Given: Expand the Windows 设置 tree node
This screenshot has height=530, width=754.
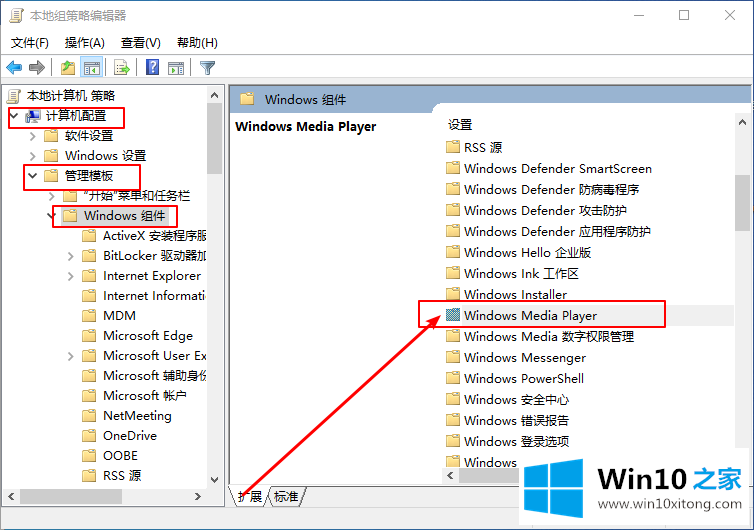Looking at the screenshot, I should coord(33,156).
